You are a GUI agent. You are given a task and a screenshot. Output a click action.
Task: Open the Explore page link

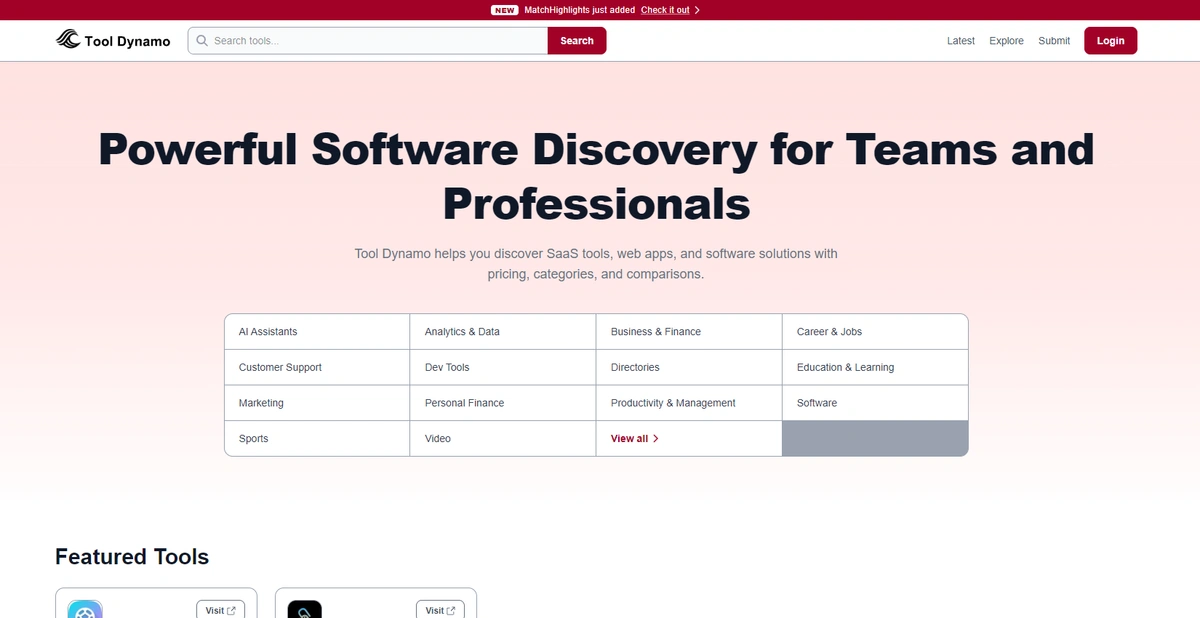click(x=1006, y=40)
